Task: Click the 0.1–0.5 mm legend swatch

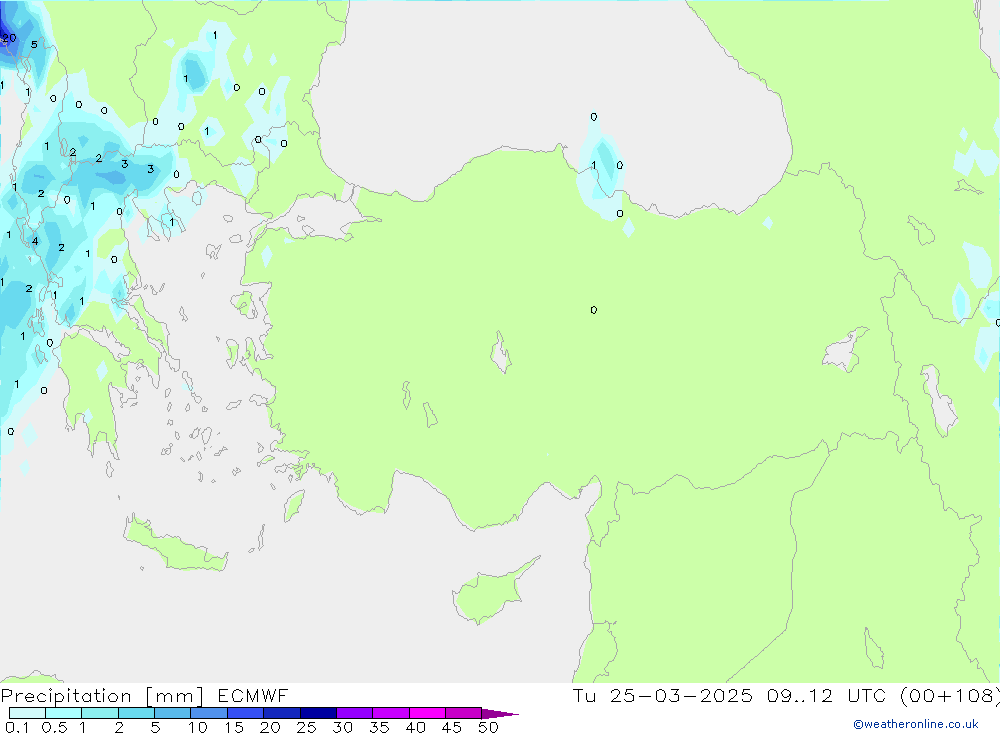Action: pos(27,713)
